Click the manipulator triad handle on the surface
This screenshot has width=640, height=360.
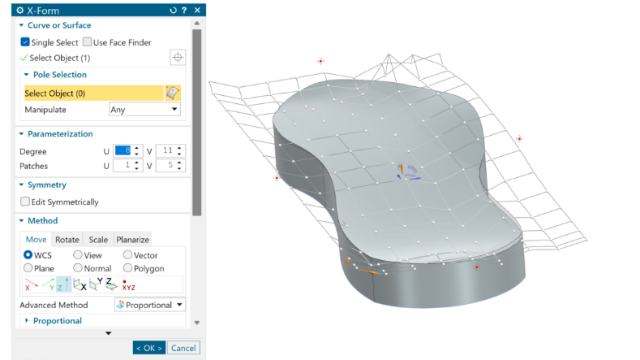tap(408, 171)
